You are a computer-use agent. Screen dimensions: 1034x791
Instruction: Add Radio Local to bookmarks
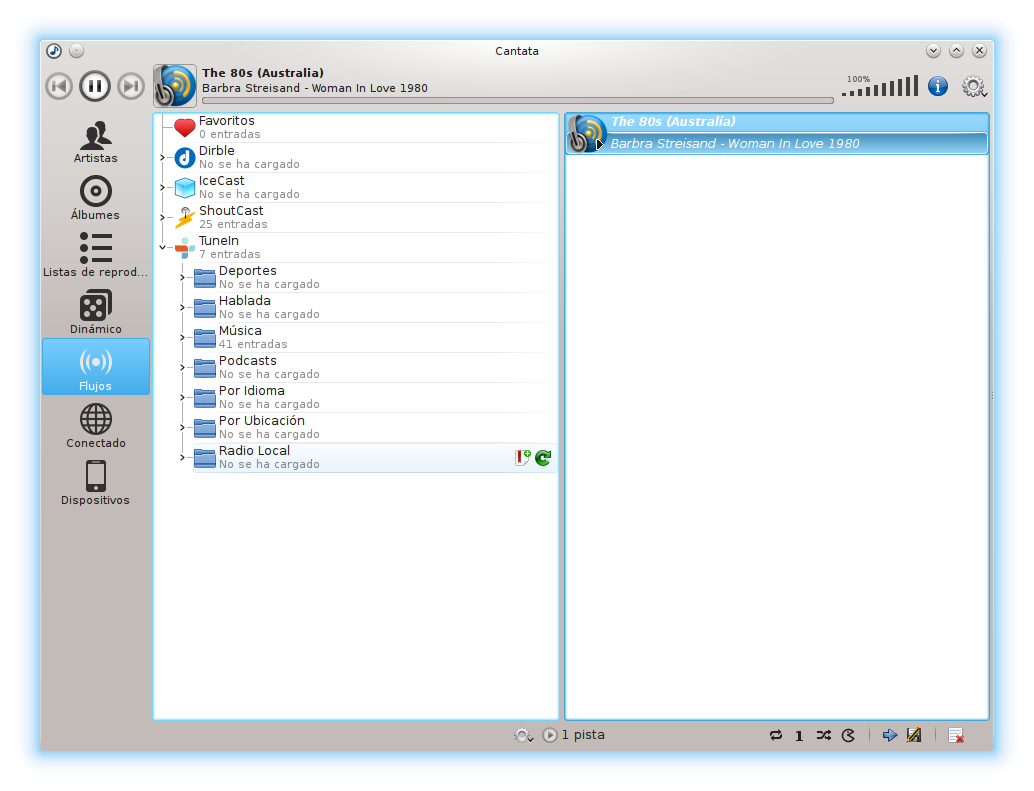tap(523, 457)
